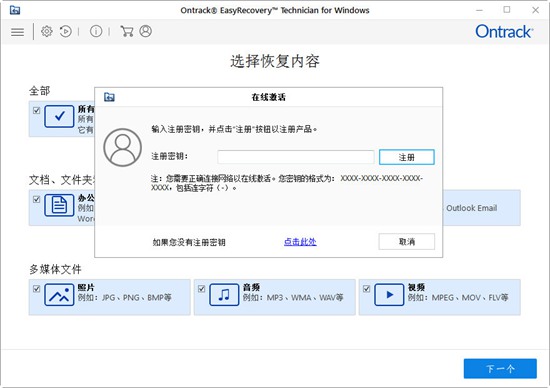Click the office documents tile icon

[59, 205]
